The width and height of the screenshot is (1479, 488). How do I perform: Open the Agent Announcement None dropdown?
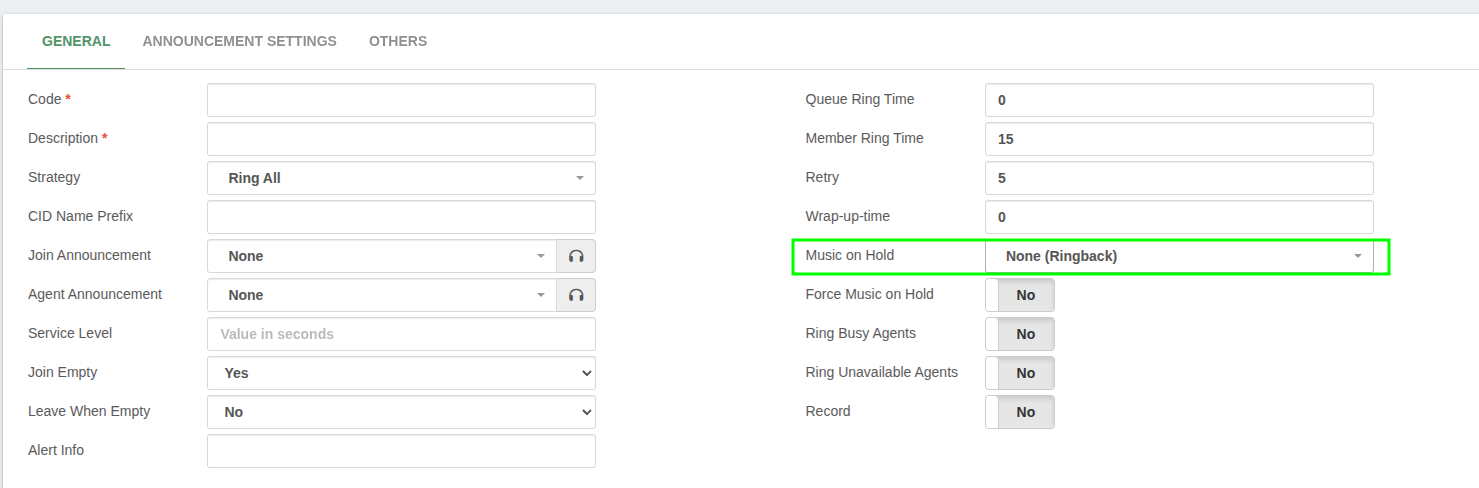pyautogui.click(x=382, y=295)
